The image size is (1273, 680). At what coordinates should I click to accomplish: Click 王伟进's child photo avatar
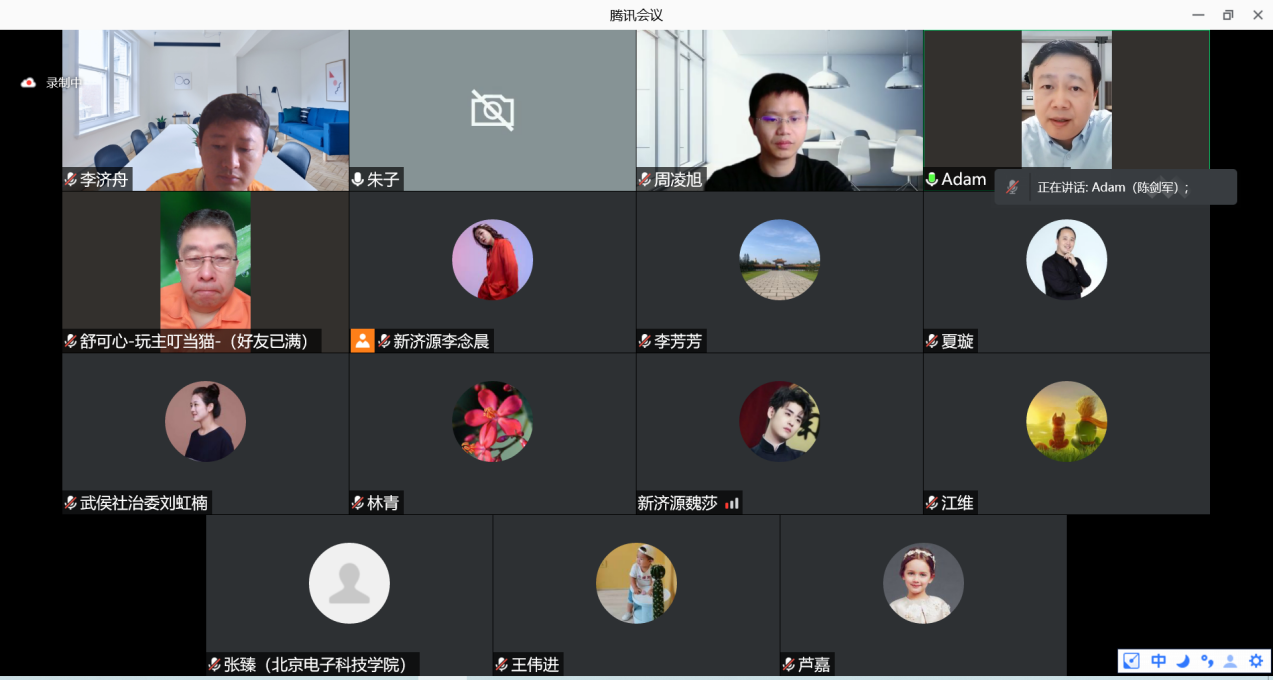(x=636, y=583)
